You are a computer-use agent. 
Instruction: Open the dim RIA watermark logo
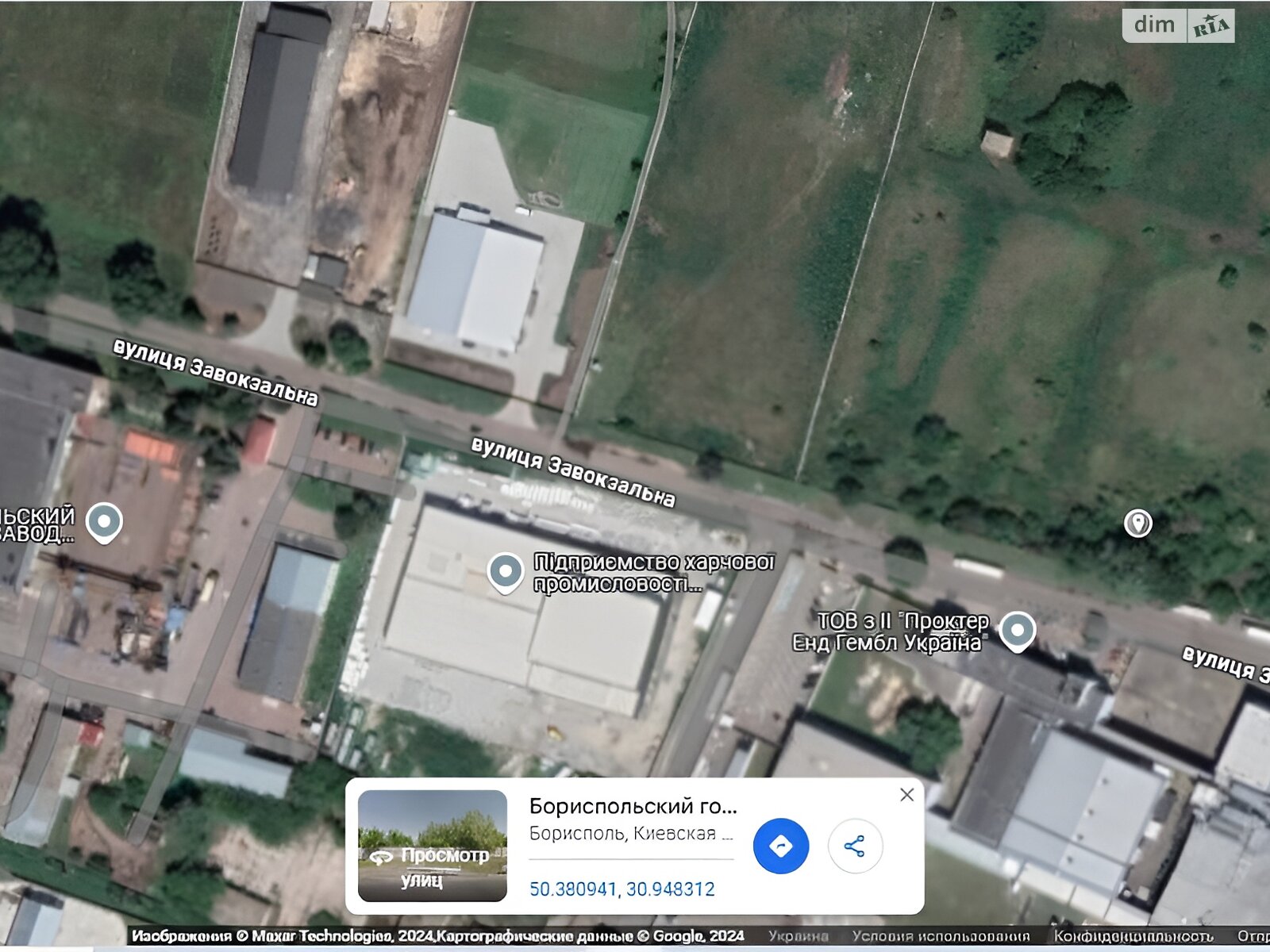1179,25
